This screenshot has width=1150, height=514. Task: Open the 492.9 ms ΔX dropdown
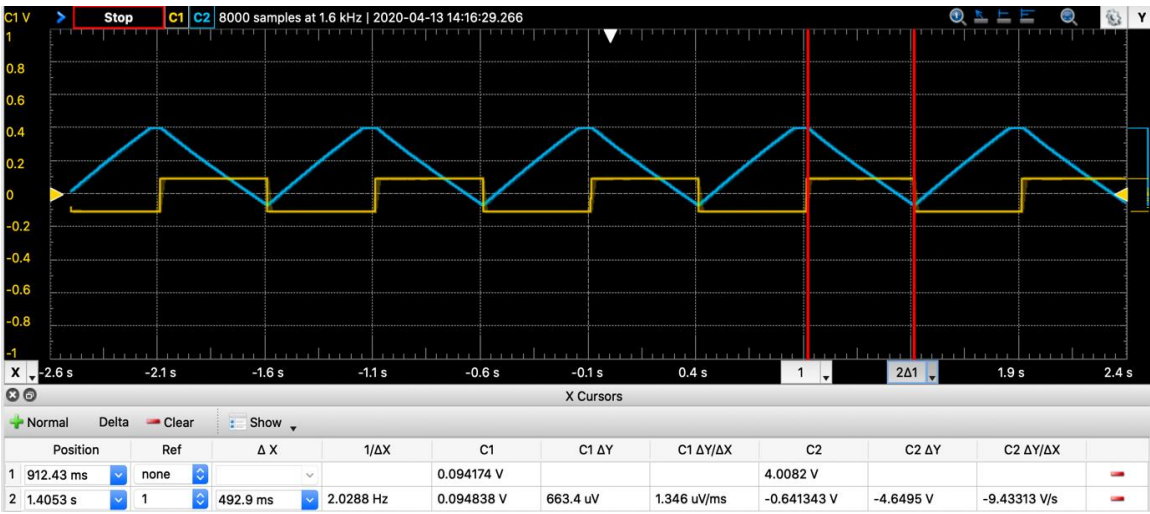point(309,499)
